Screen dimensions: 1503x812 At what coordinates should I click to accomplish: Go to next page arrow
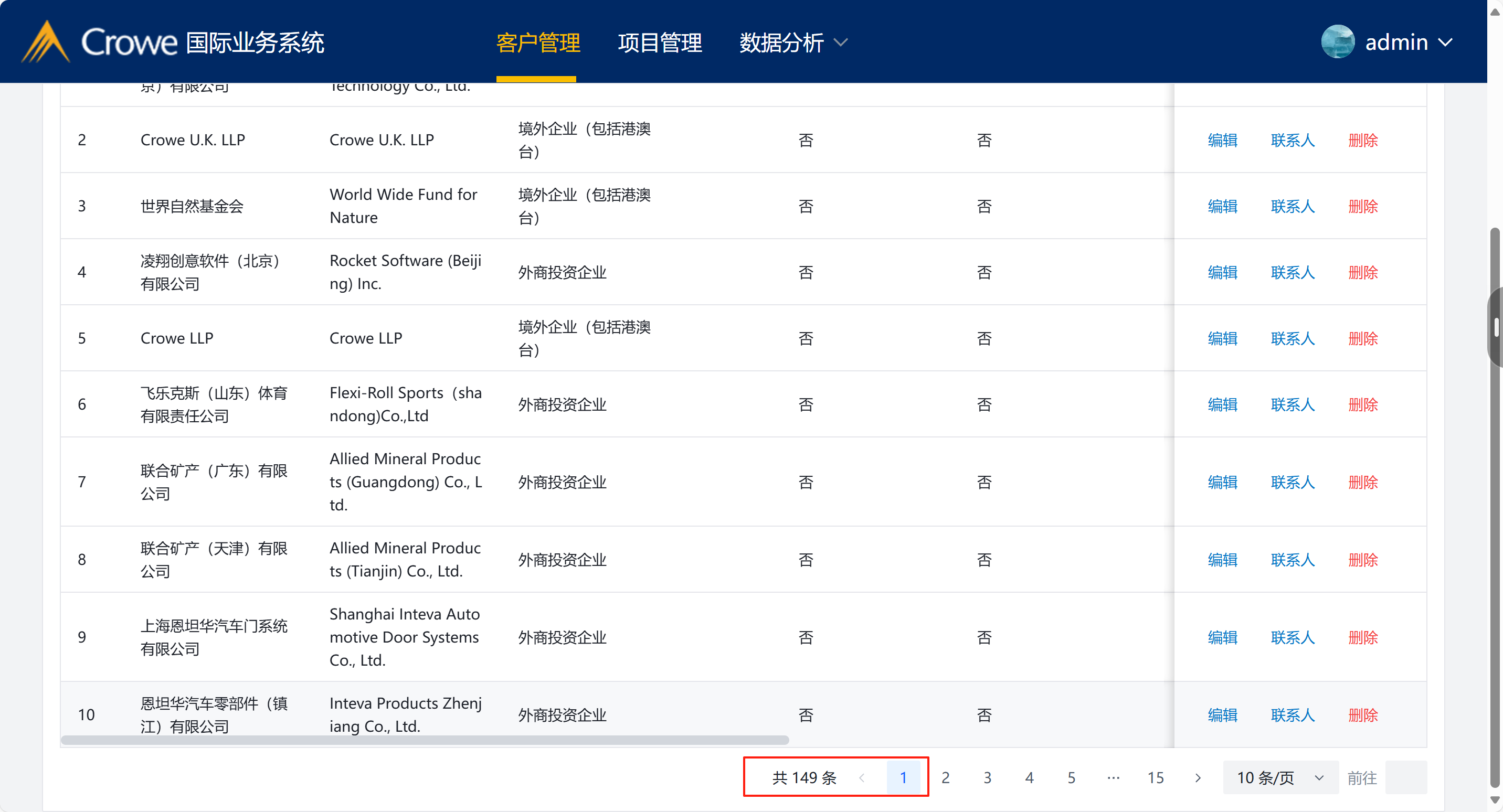(x=1197, y=777)
